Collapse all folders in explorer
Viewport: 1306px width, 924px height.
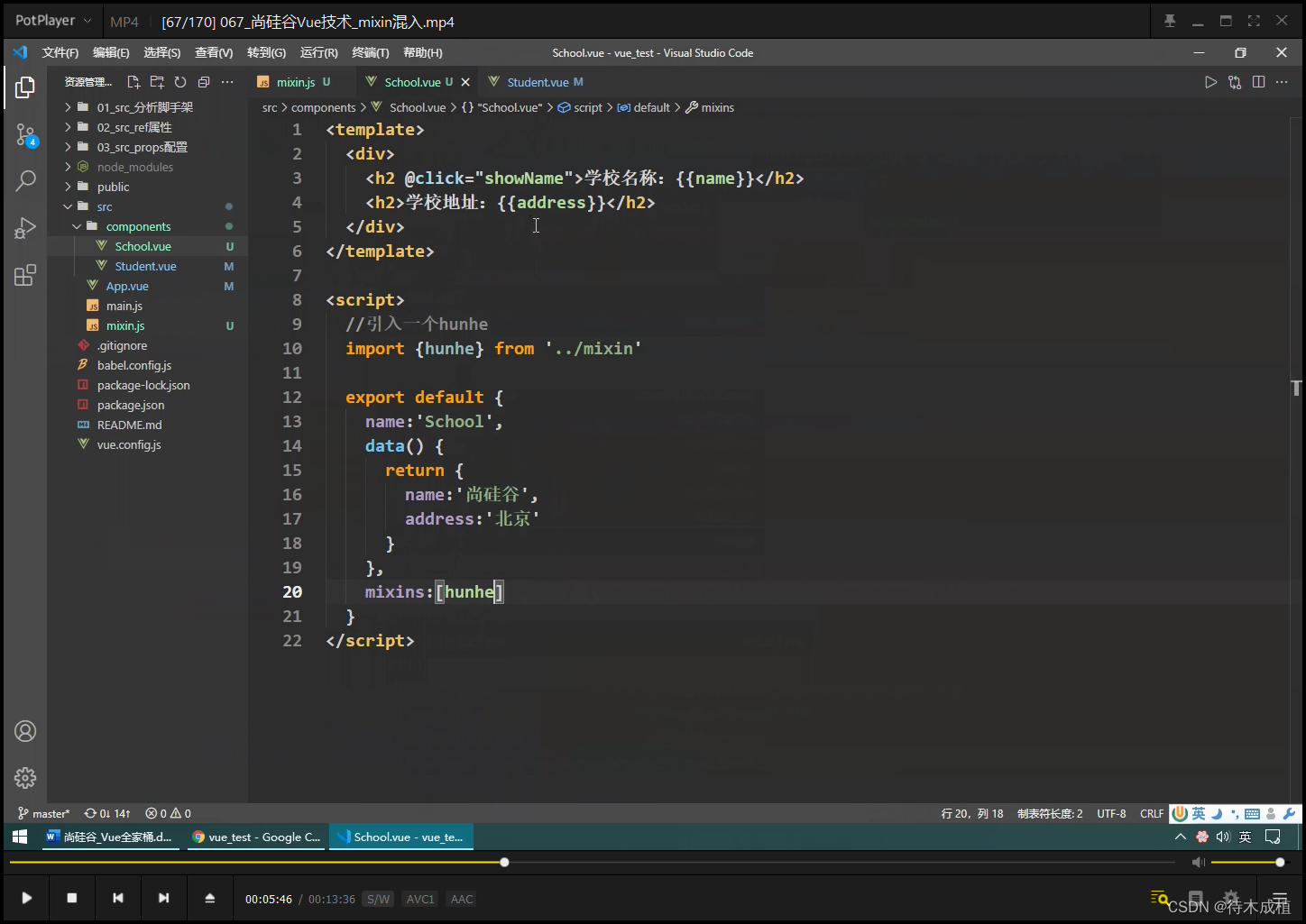[x=204, y=82]
